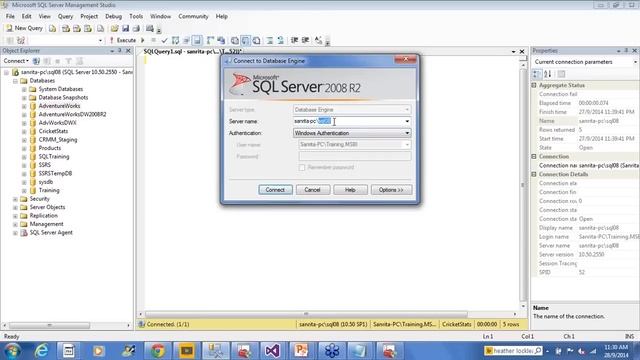
Task: Open a SQL Server Compact Query
Action: tap(100, 28)
